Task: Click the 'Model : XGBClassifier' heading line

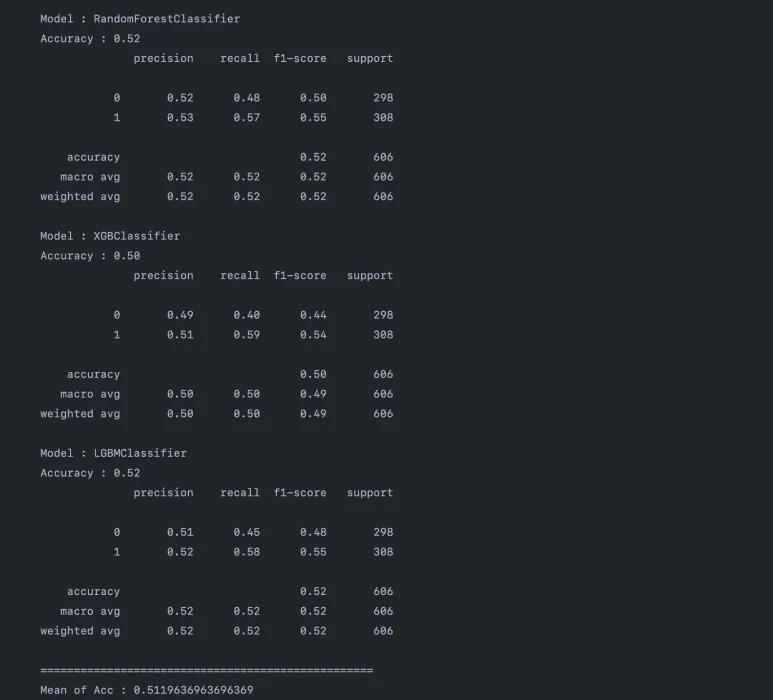Action: 110,236
